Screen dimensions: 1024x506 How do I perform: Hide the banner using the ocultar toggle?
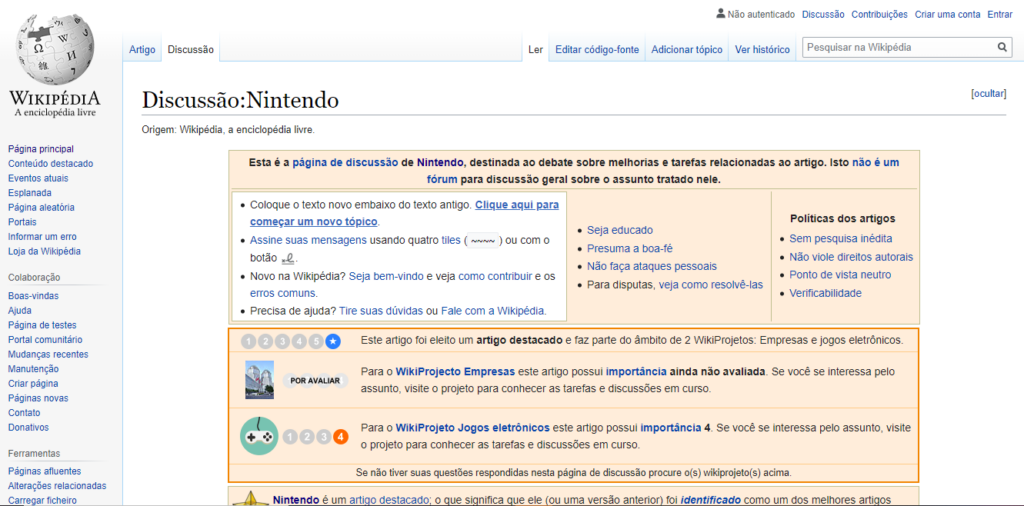[x=988, y=93]
